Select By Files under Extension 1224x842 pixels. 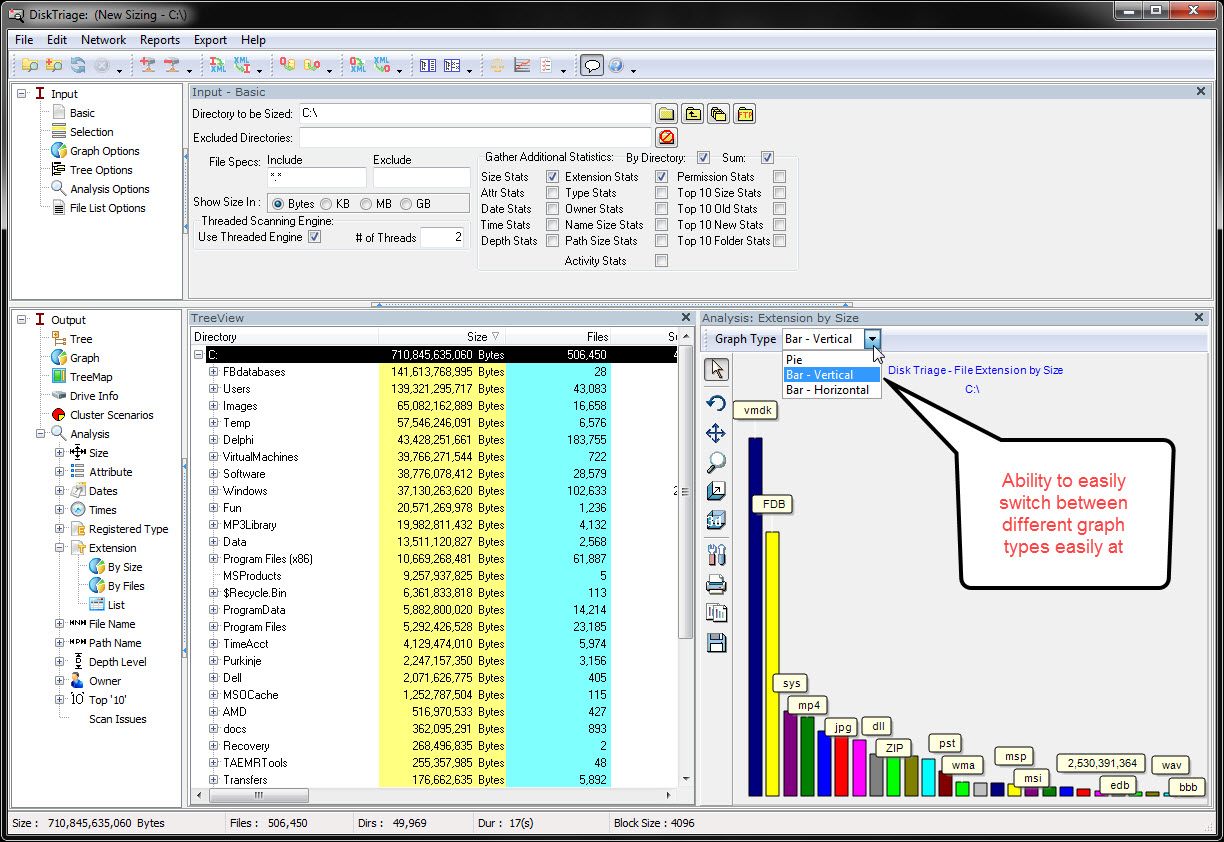126,586
